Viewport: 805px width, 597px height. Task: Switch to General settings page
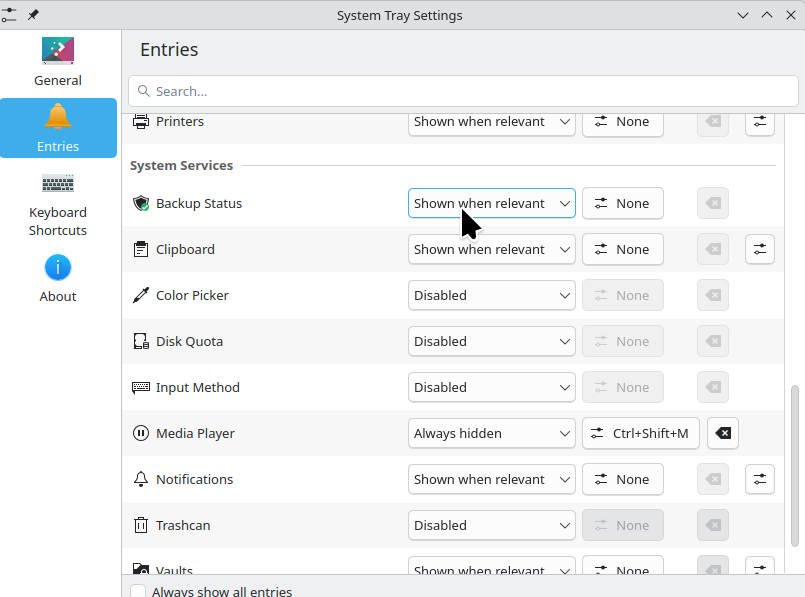click(x=58, y=62)
